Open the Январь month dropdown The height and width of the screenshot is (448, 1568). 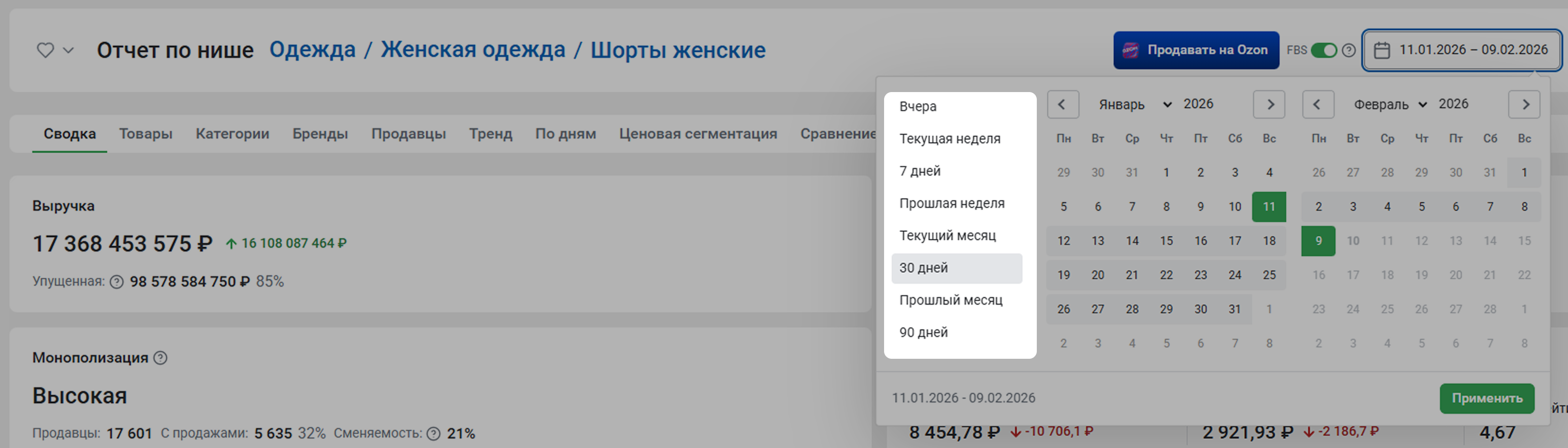1134,104
